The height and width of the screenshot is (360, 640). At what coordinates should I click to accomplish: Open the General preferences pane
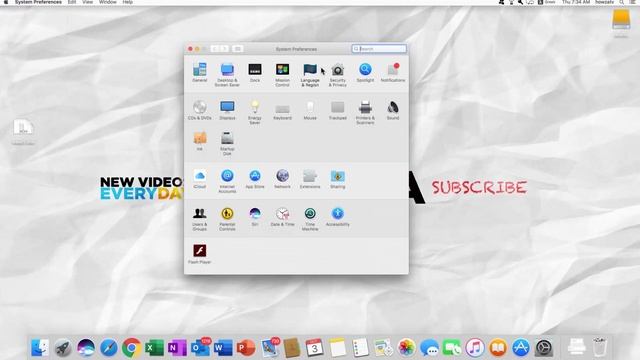200,73
